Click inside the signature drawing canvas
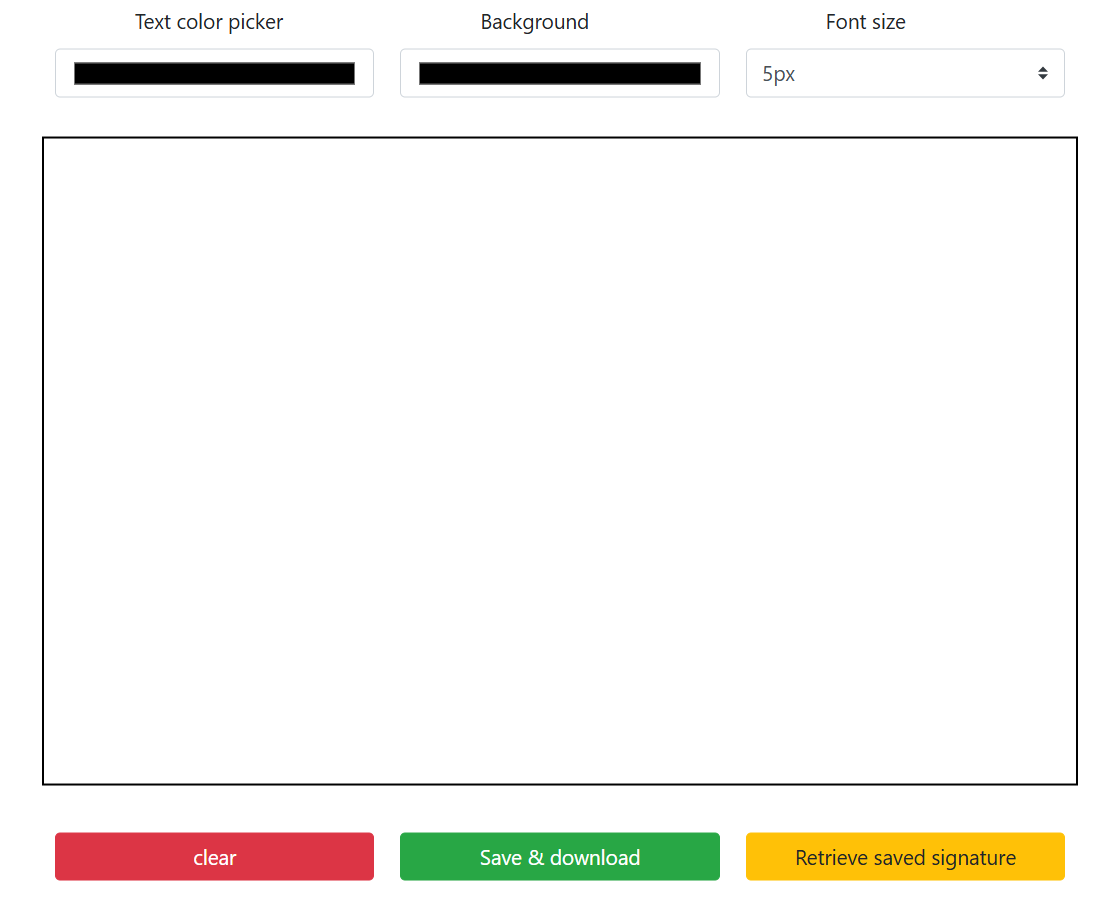This screenshot has width=1119, height=909. (x=560, y=461)
